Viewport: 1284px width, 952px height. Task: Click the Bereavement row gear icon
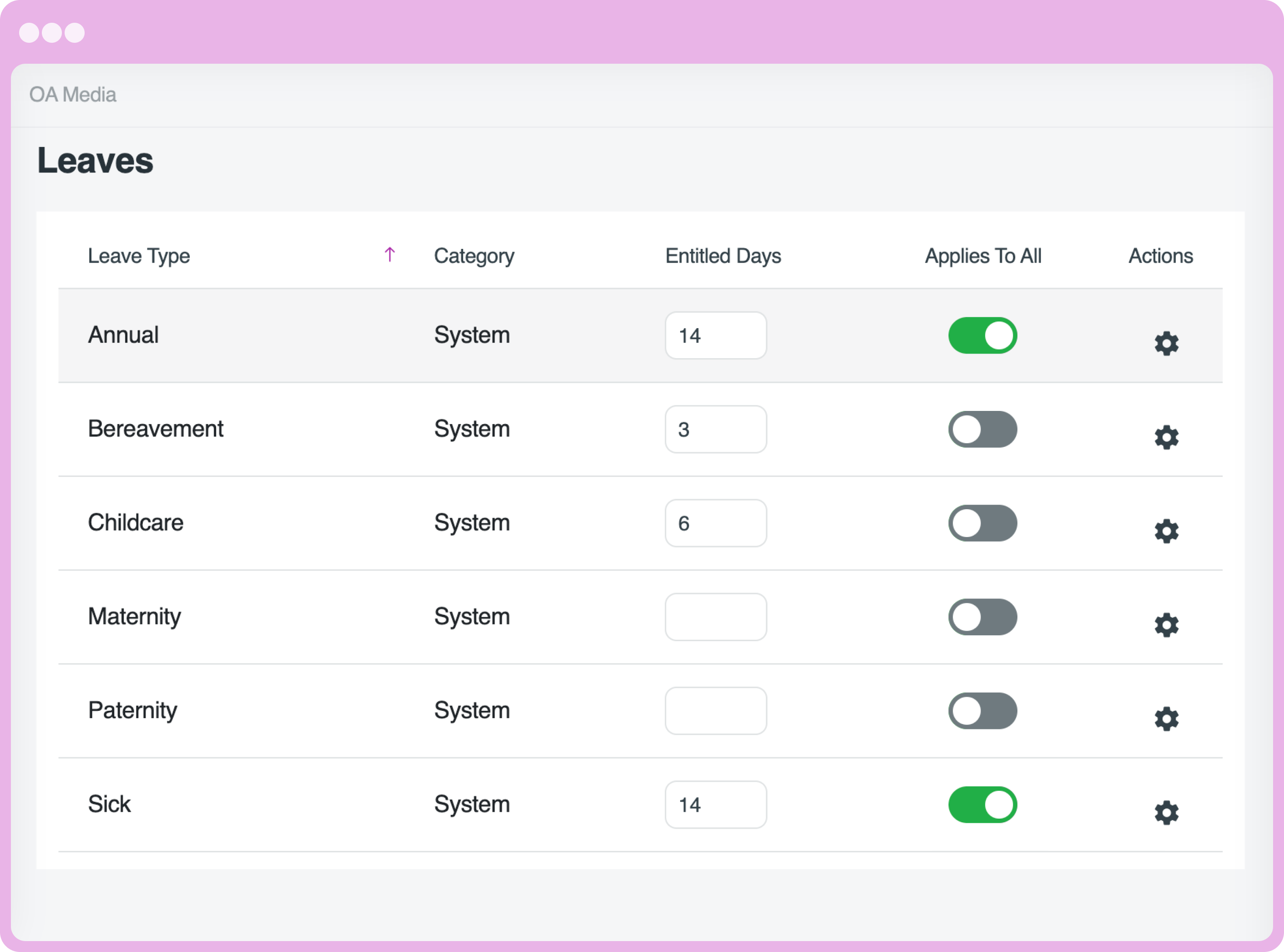click(1166, 437)
